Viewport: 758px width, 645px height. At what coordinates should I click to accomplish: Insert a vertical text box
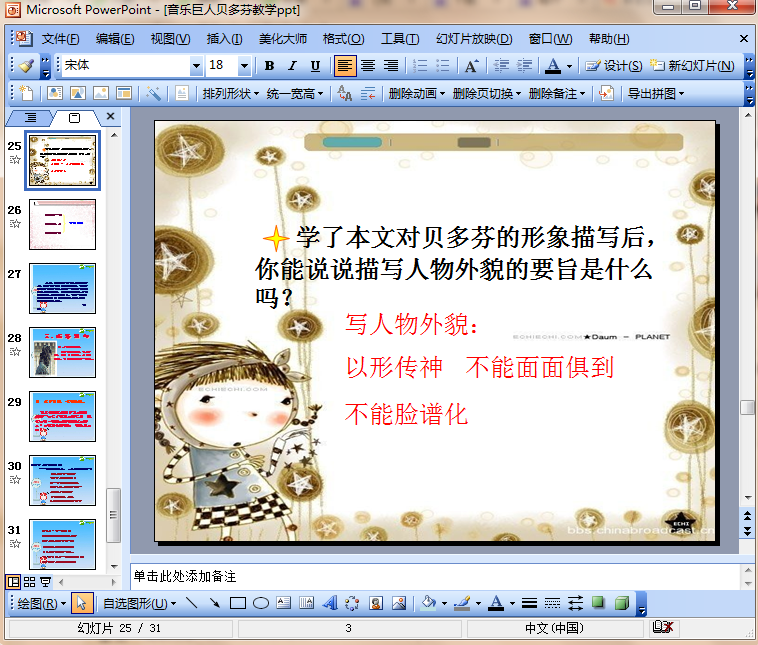coord(306,602)
